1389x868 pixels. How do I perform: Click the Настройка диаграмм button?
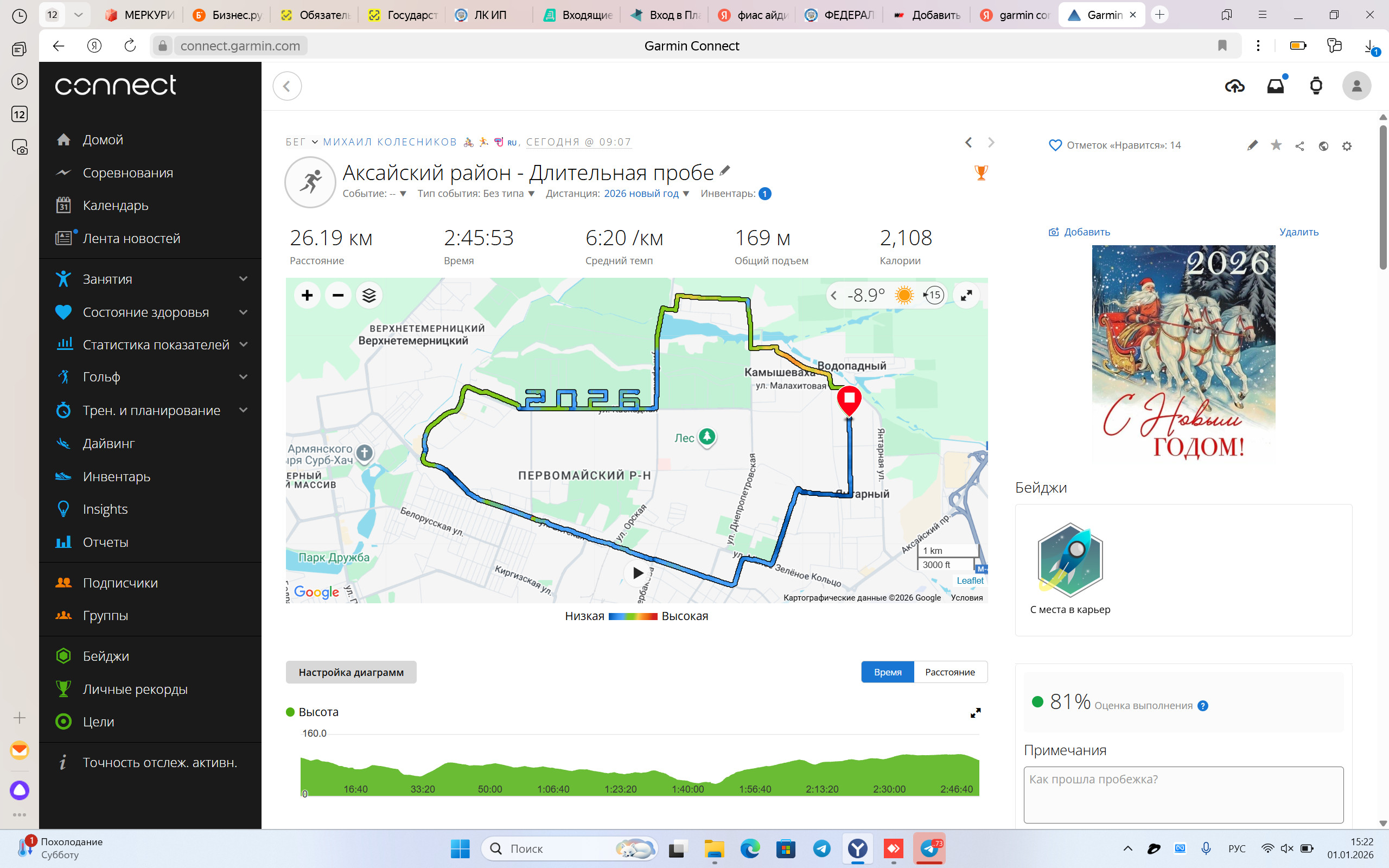point(351,672)
